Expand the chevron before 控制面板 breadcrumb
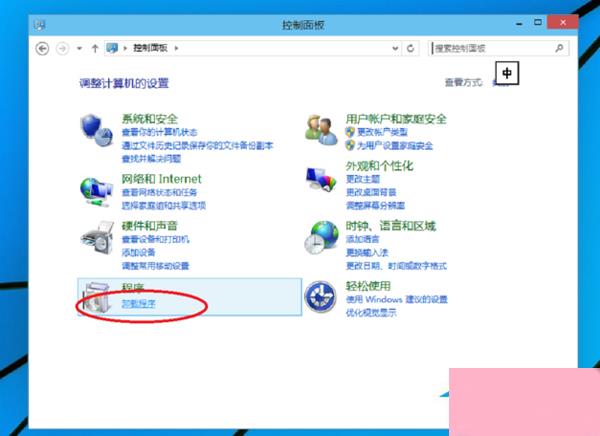 point(125,48)
